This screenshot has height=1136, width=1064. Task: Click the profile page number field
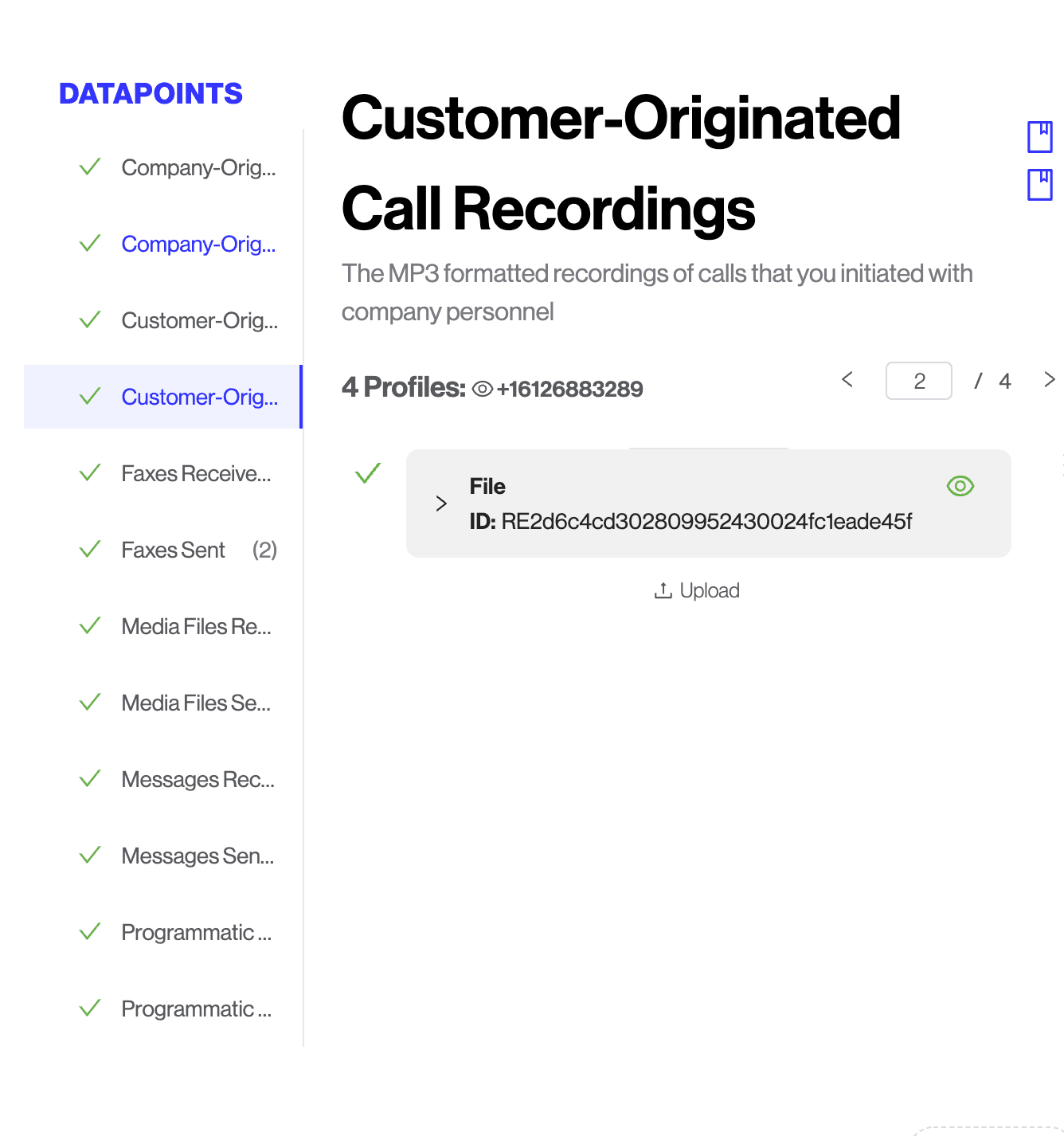(918, 381)
